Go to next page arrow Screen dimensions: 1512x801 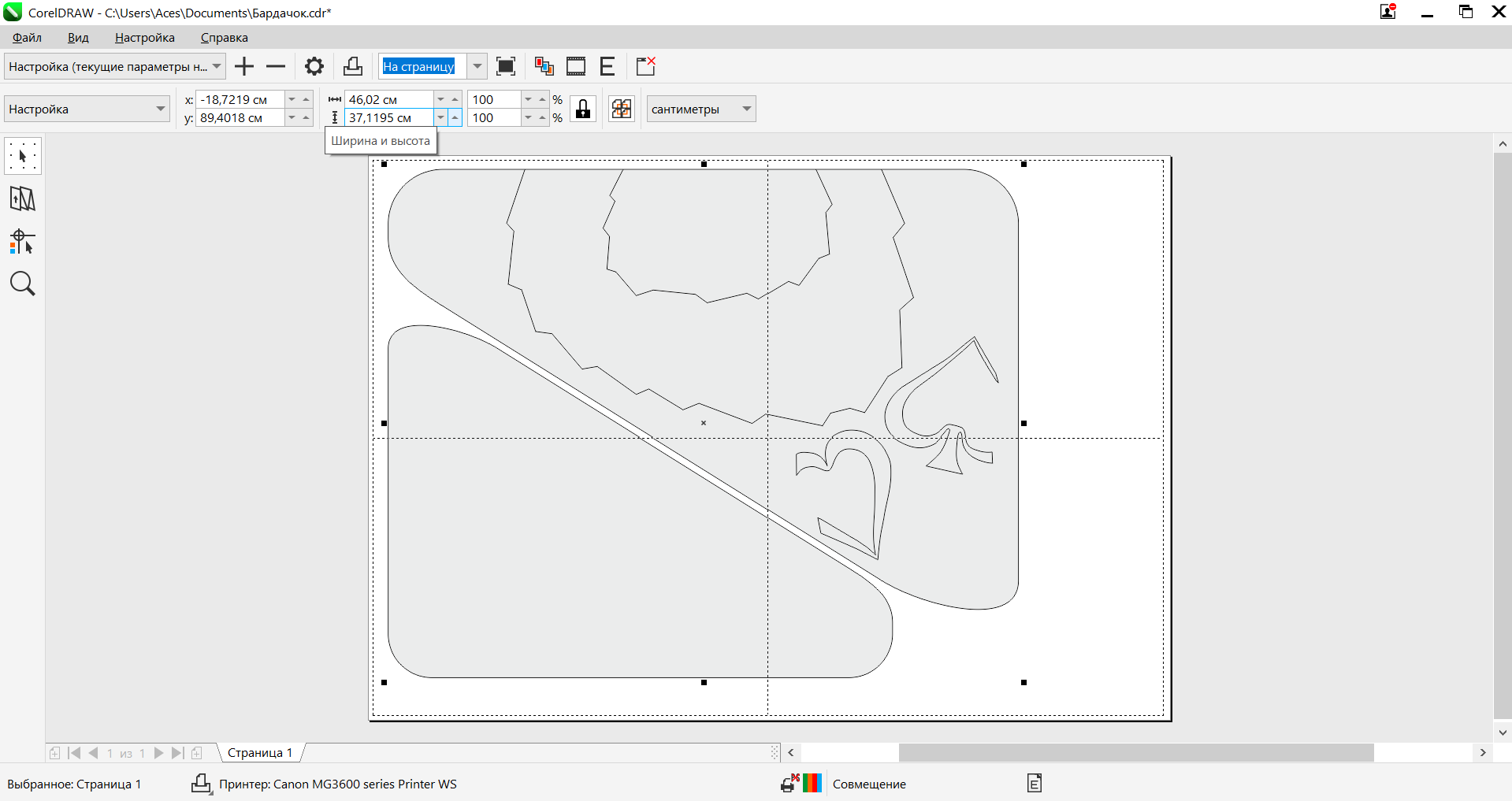coord(158,753)
